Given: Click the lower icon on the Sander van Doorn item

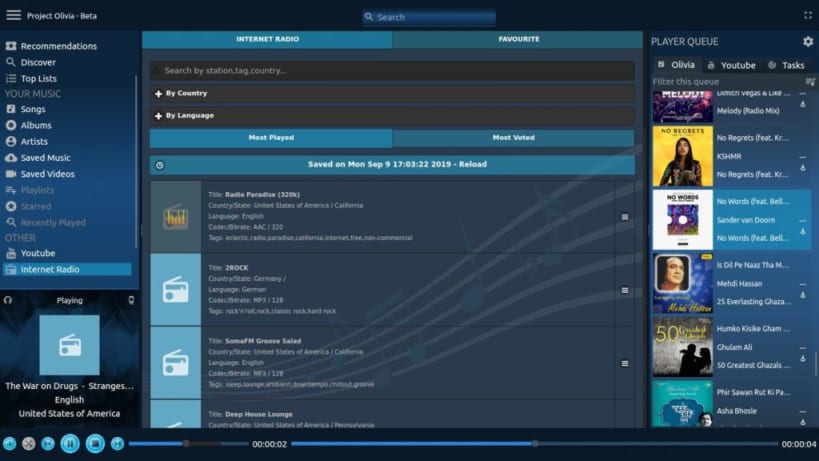Looking at the screenshot, I should coord(803,231).
